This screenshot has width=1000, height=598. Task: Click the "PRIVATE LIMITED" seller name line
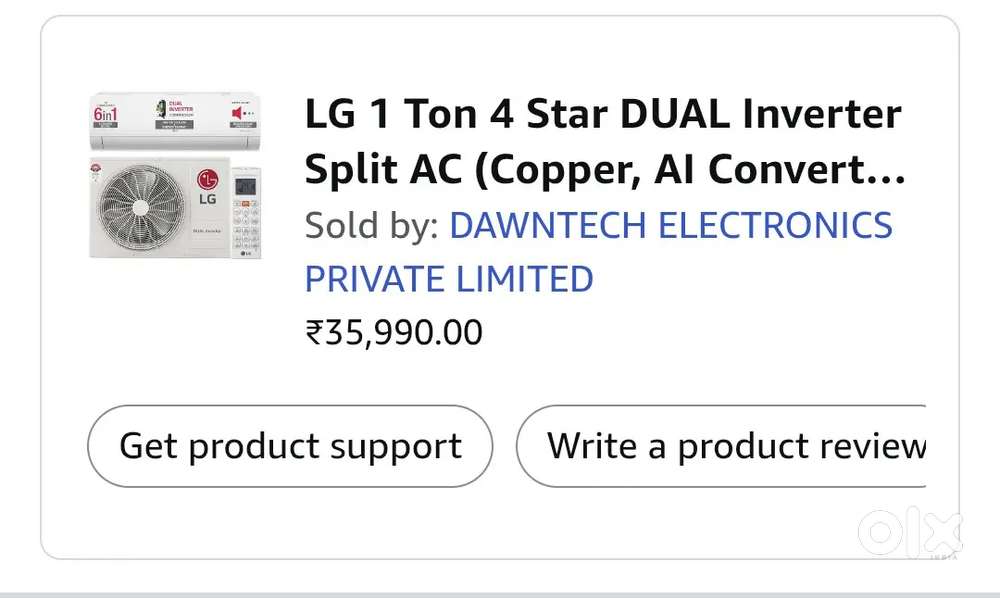tap(449, 278)
